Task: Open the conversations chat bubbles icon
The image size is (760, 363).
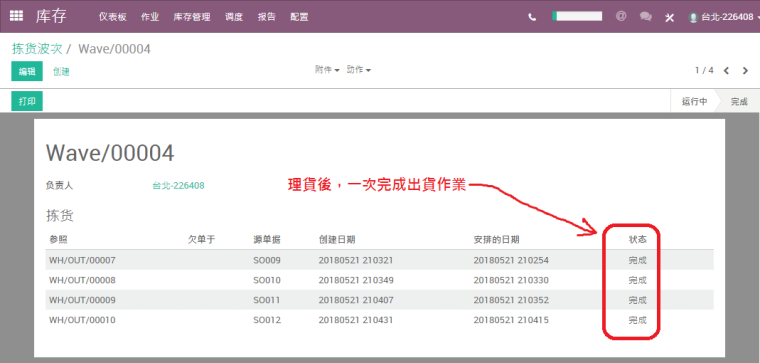Action: click(645, 16)
